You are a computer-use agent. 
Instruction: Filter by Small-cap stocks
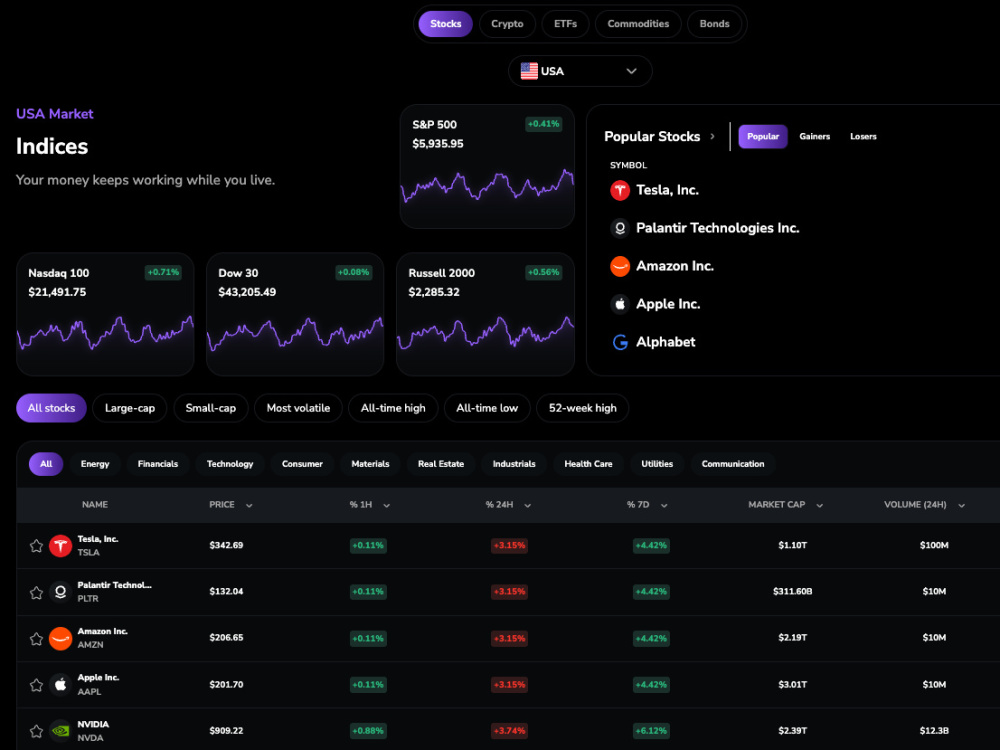[210, 408]
